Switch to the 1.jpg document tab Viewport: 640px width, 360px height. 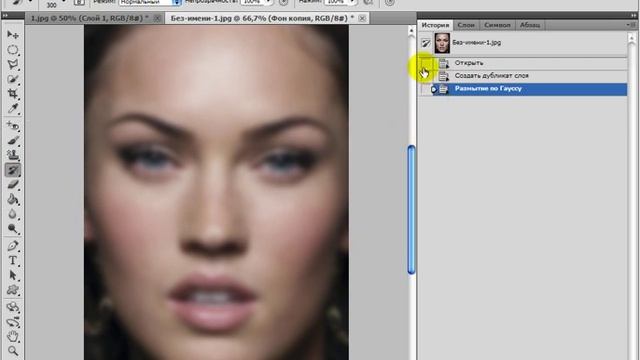tap(89, 18)
